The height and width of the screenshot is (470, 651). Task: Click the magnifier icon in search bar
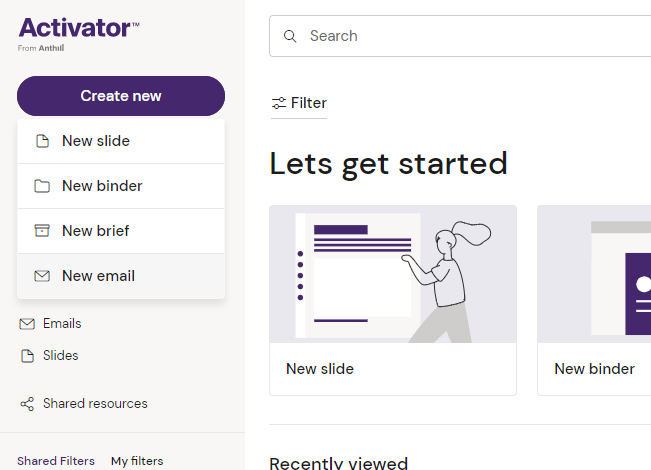coord(290,36)
